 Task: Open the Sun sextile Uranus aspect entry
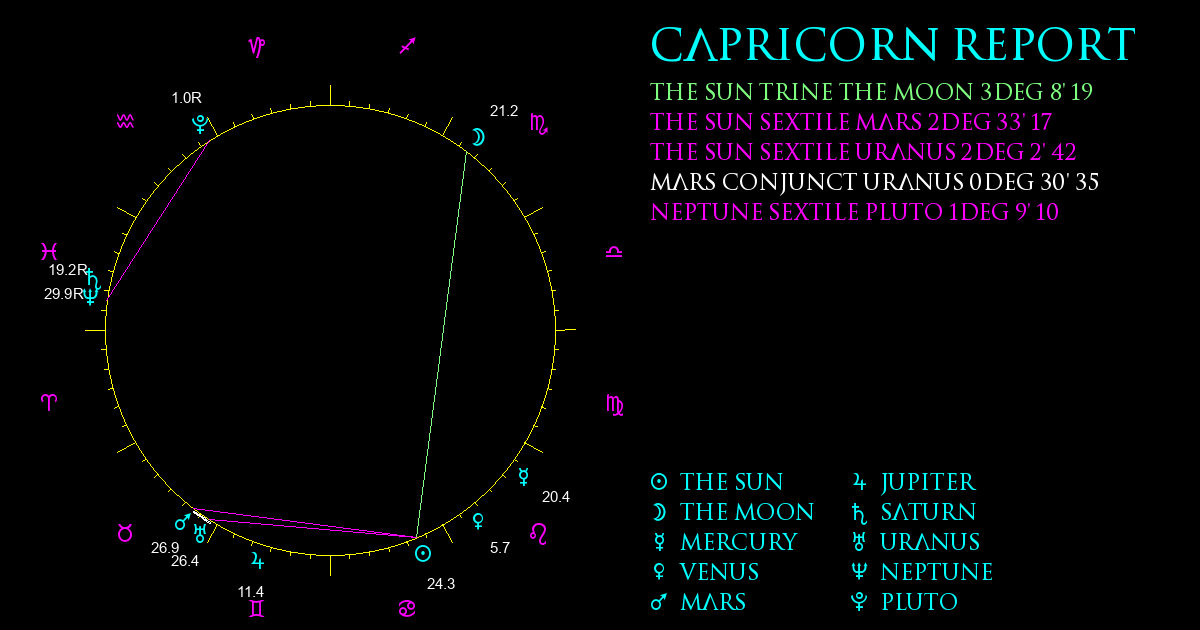(863, 153)
